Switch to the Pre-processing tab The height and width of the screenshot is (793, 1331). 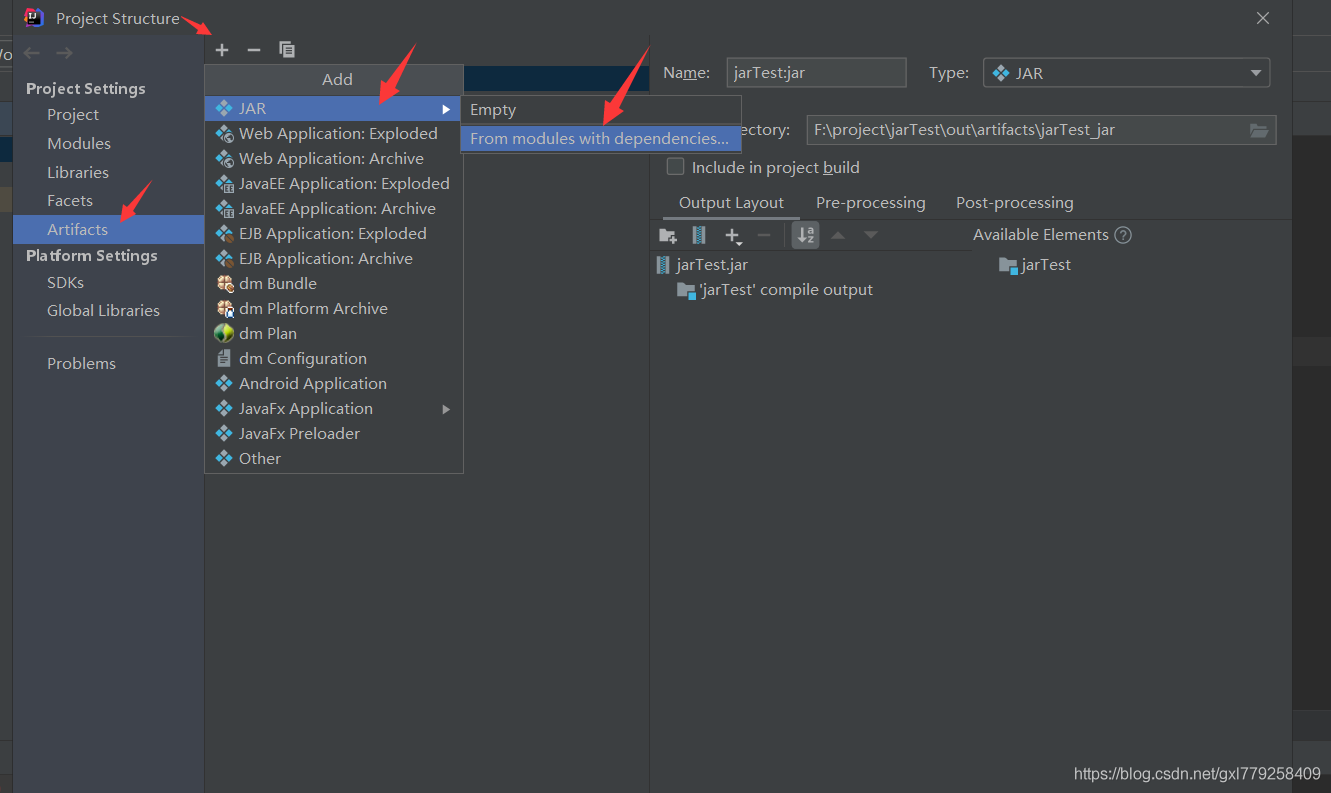(x=871, y=203)
